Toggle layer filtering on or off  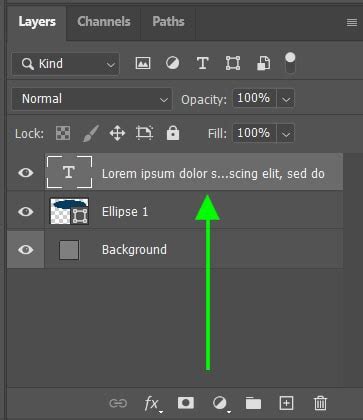pos(290,63)
